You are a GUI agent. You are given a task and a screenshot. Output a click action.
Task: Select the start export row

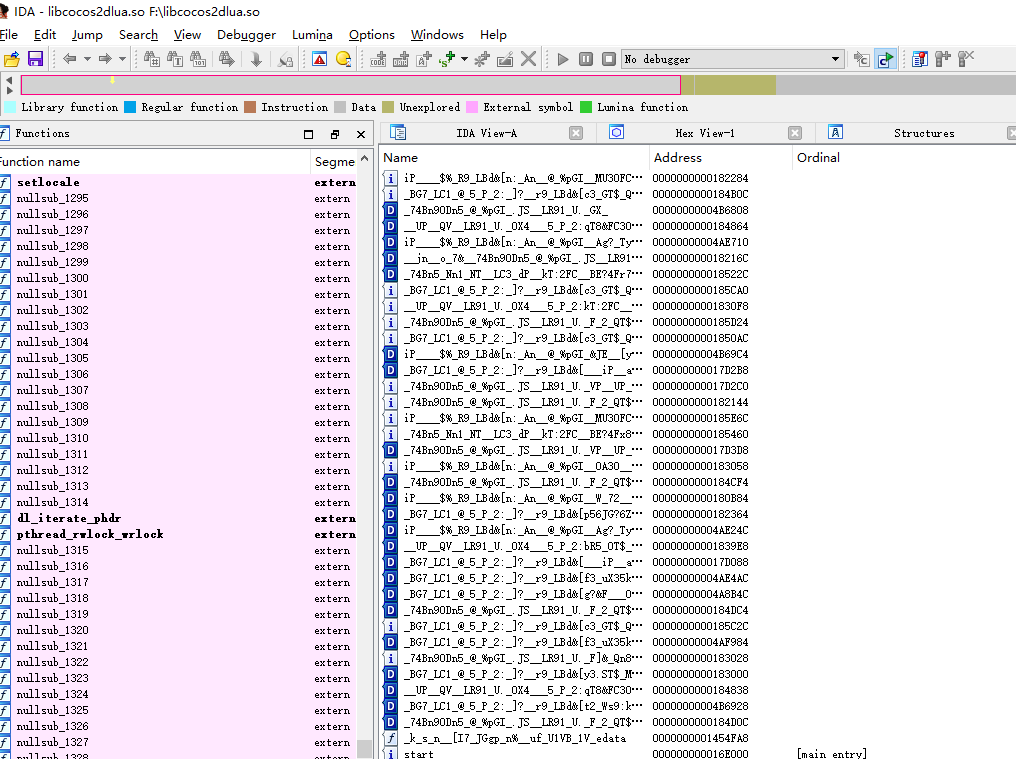coord(698,754)
